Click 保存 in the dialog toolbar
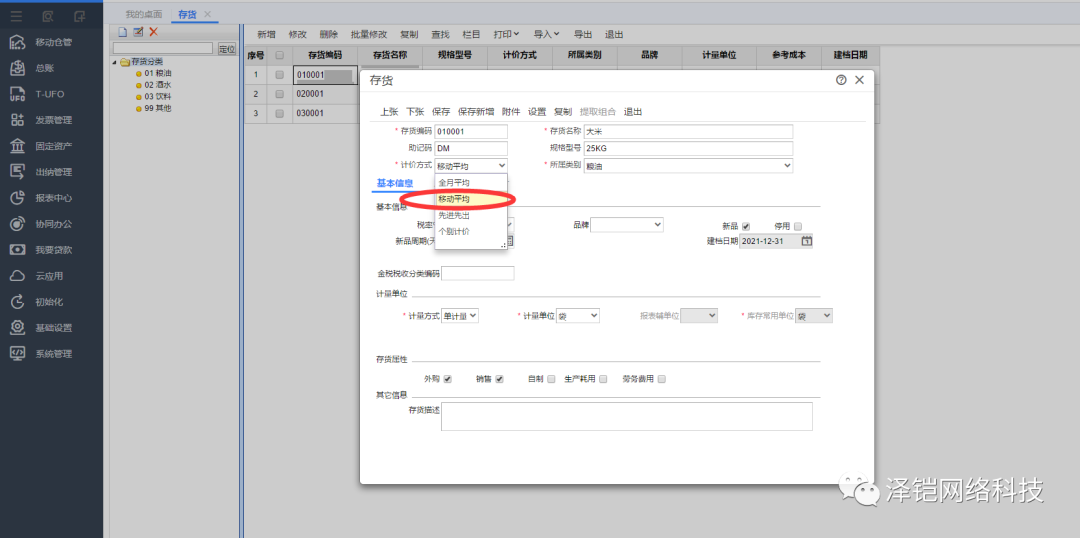The width and height of the screenshot is (1080, 538). [x=441, y=112]
